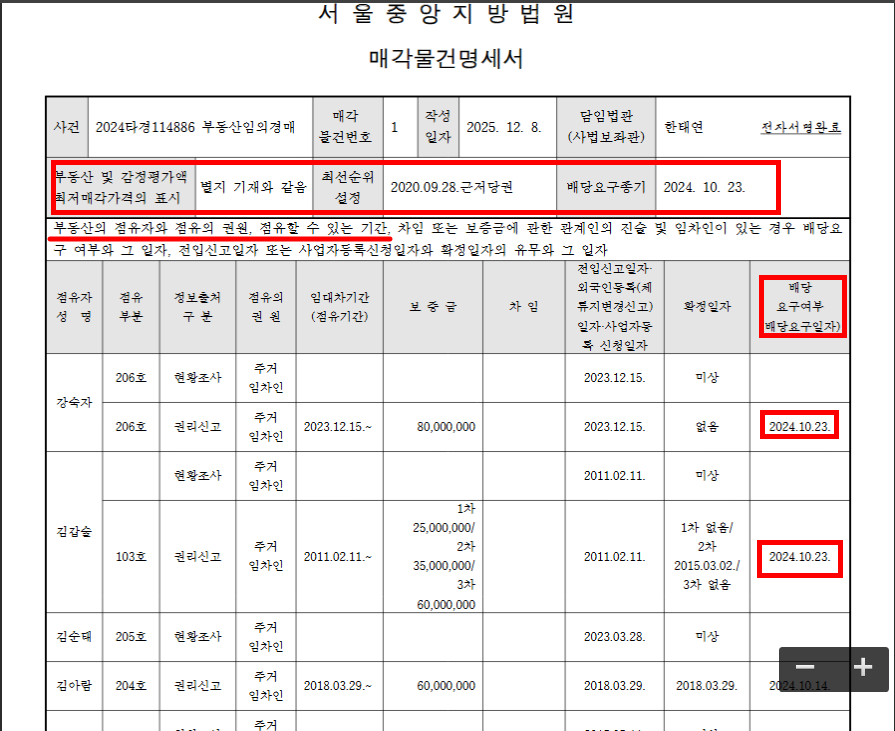Select occupant name 김갑술
Image resolution: width=895 pixels, height=731 pixels.
click(x=74, y=532)
